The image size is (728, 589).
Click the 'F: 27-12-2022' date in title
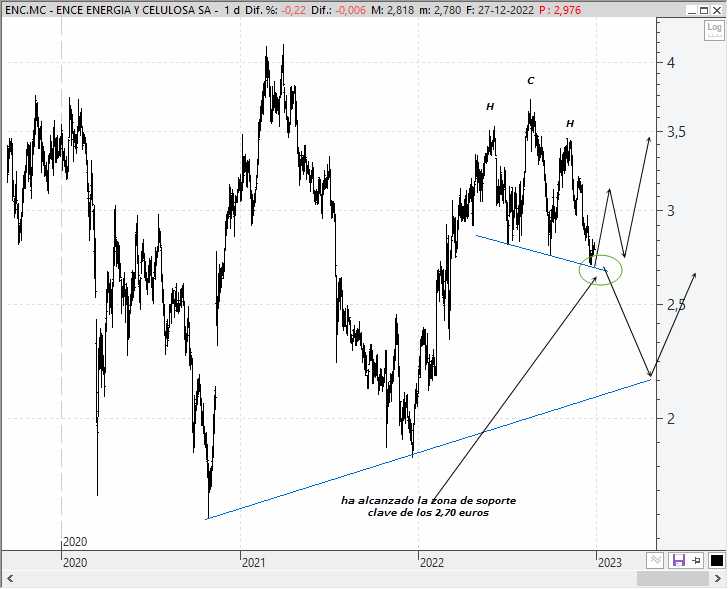(x=498, y=10)
